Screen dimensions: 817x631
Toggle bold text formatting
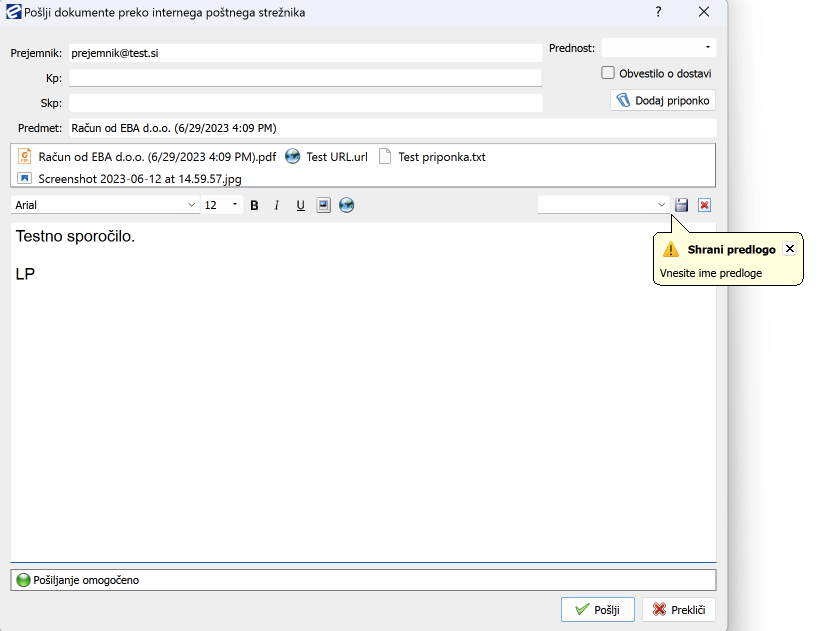tap(254, 205)
